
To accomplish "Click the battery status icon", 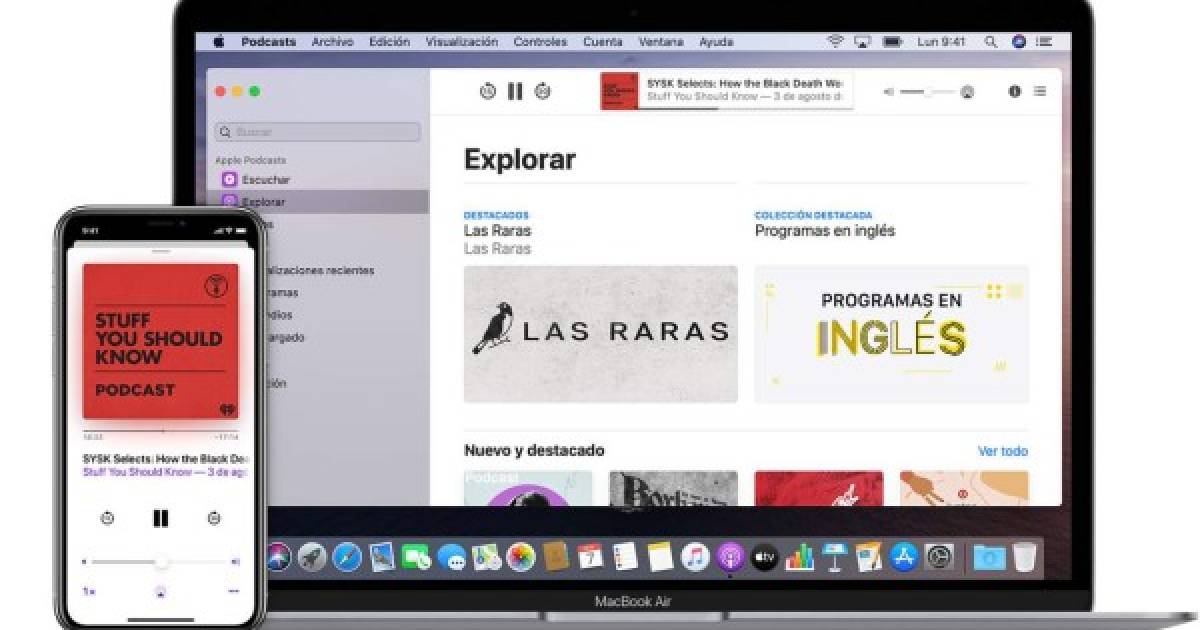I will 893,42.
